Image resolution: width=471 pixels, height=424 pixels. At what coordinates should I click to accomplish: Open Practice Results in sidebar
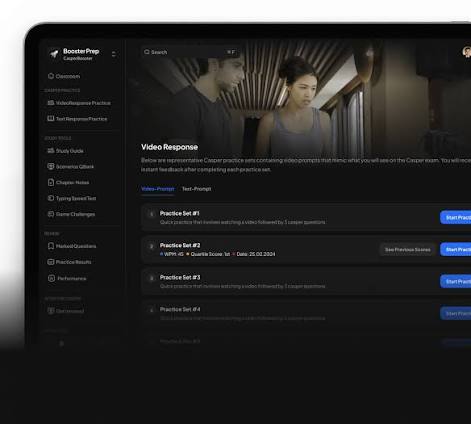pyautogui.click(x=70, y=262)
